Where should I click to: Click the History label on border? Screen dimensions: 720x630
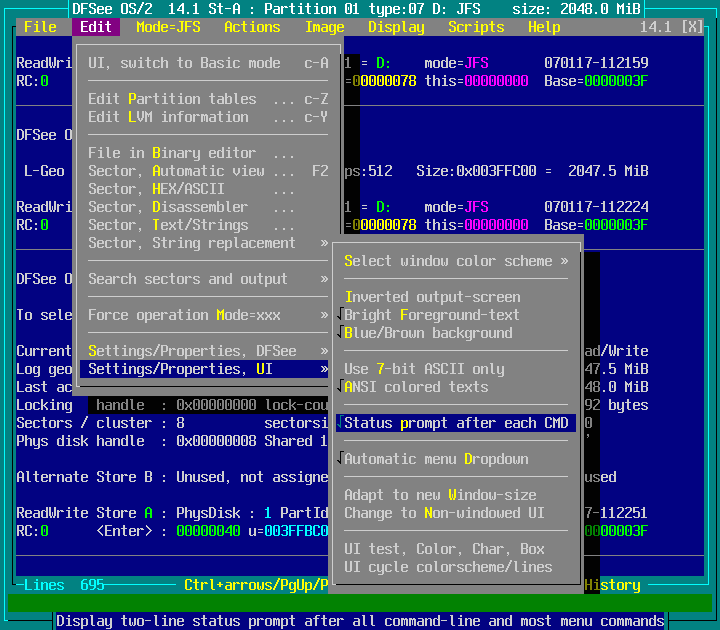[x=612, y=585]
